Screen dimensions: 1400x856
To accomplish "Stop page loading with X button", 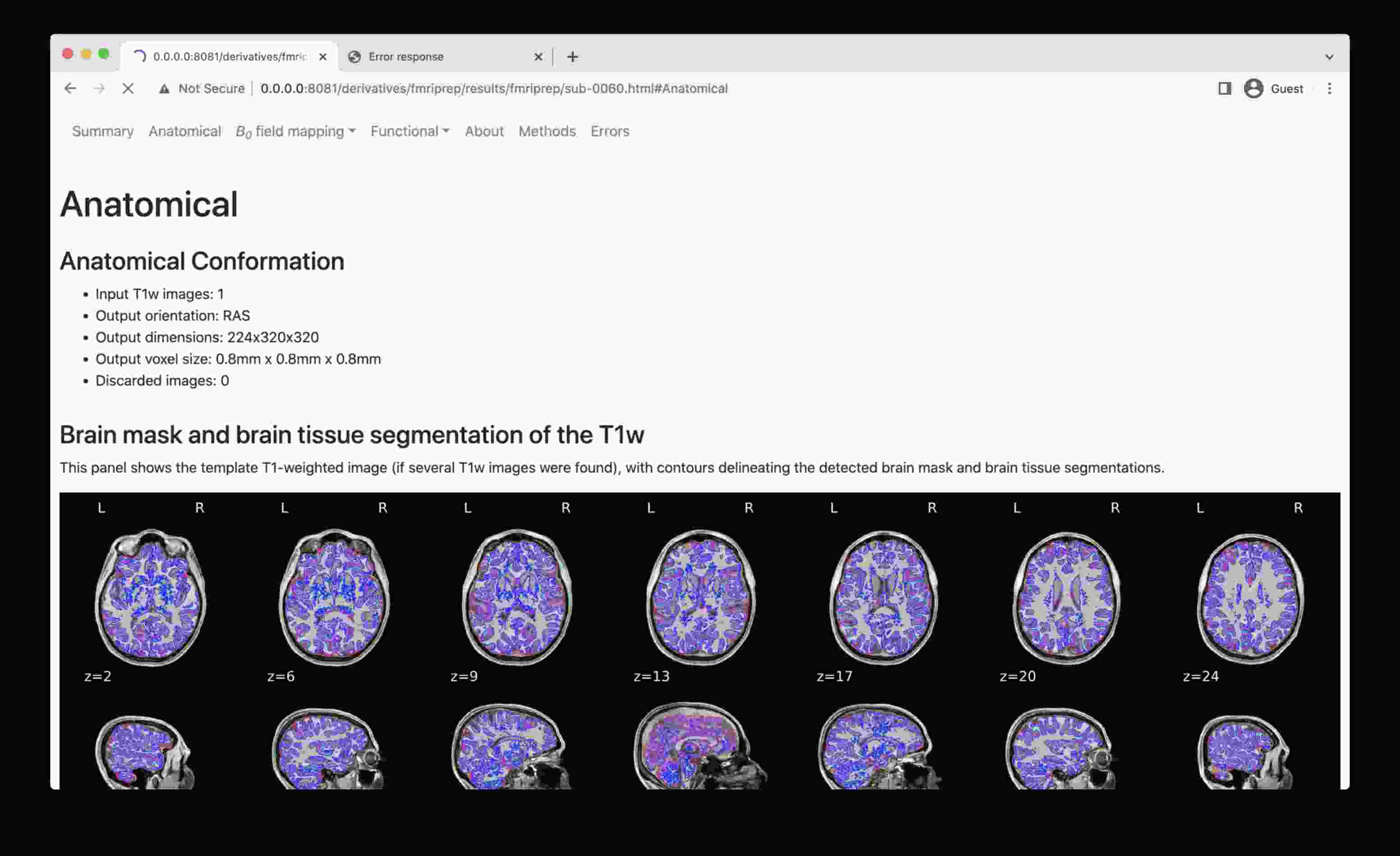I will [128, 88].
